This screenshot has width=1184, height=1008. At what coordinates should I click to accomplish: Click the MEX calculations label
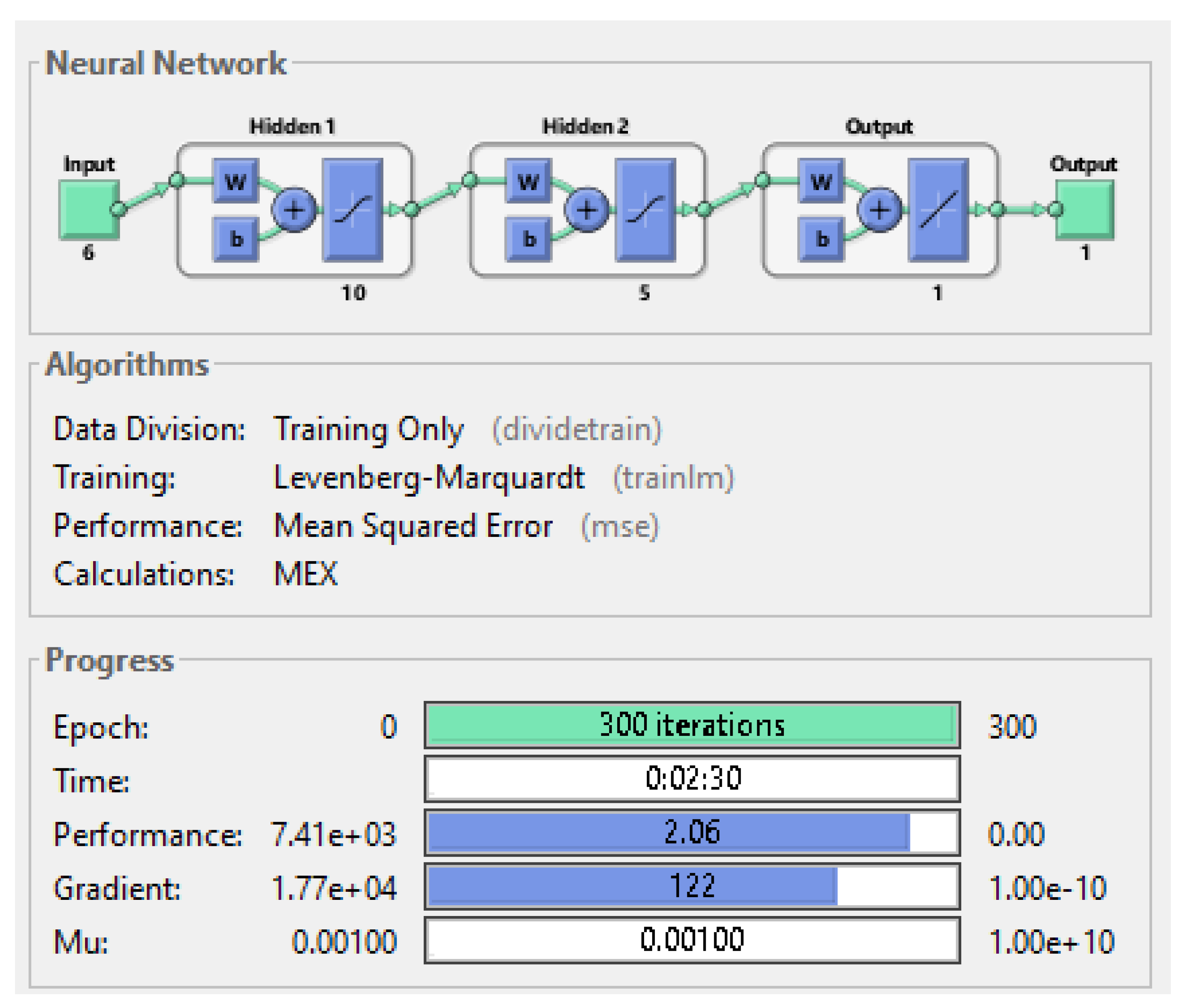point(306,574)
